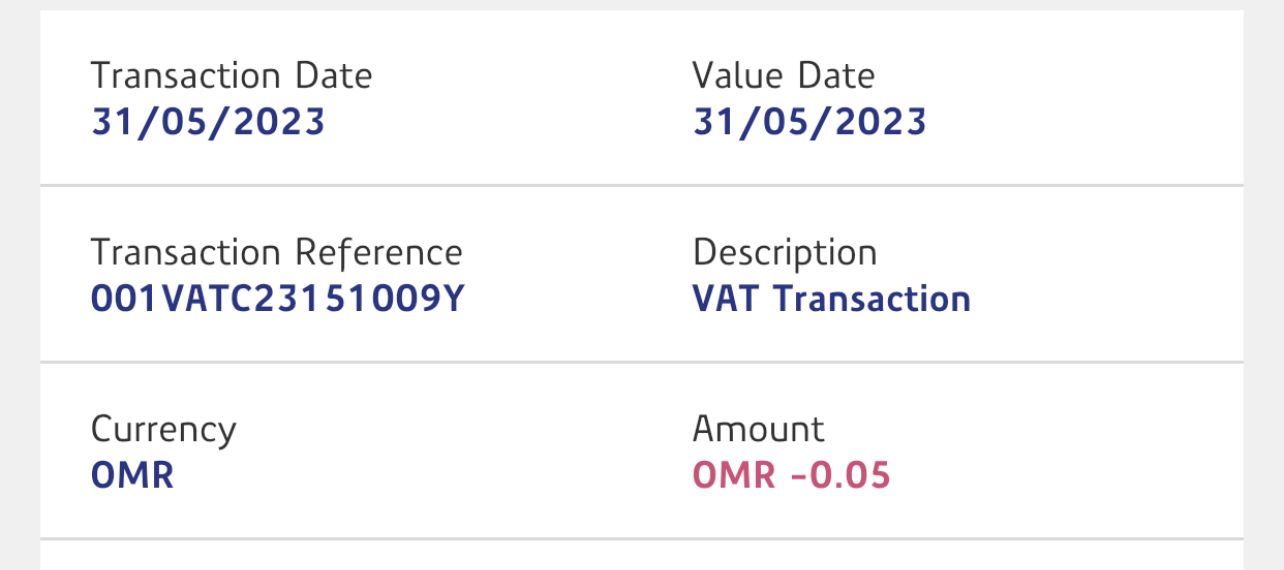Click the divider line below the date row
Image resolution: width=1284 pixels, height=570 pixels.
pyautogui.click(x=641, y=185)
